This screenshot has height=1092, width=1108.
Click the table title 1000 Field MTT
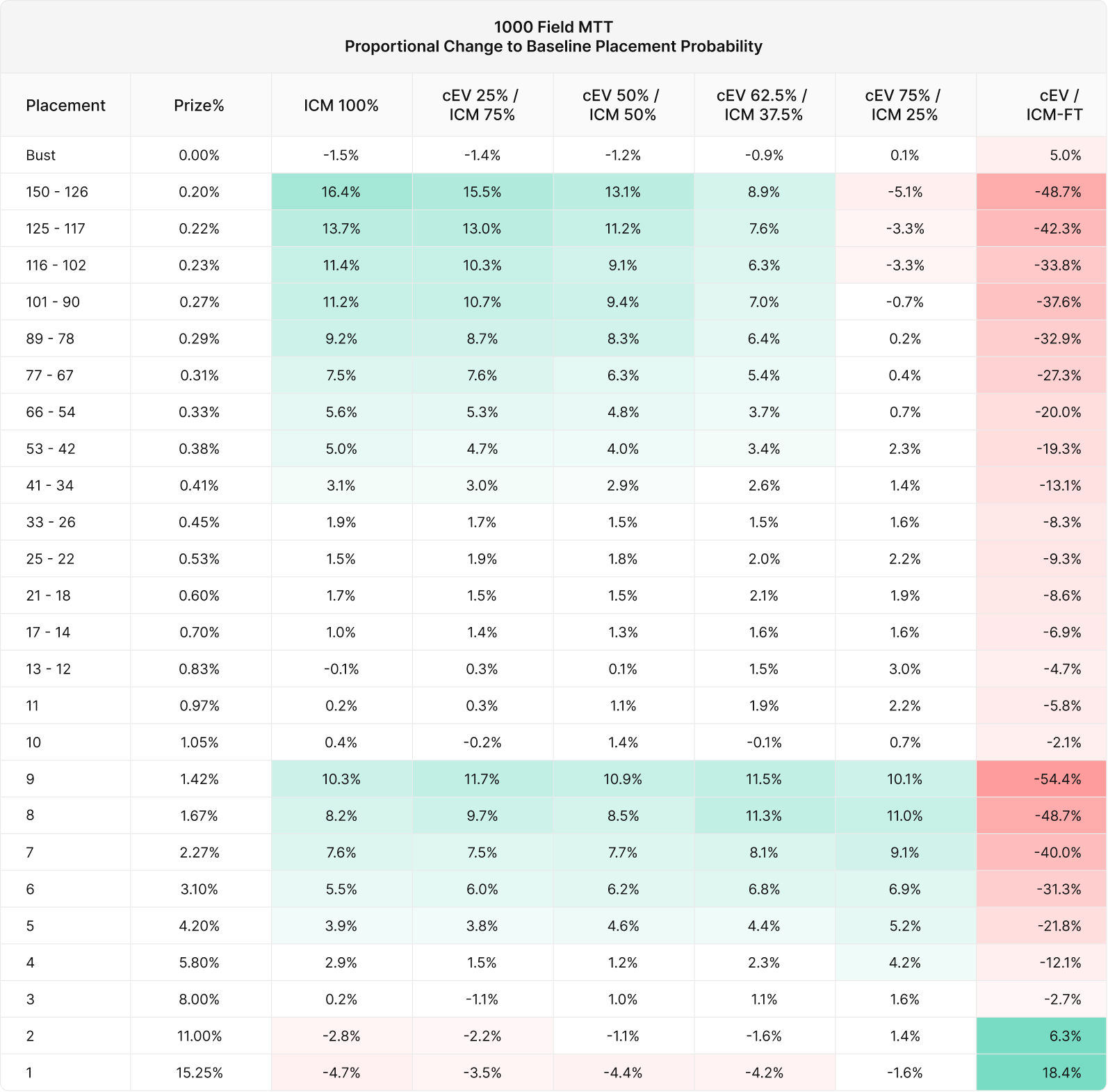pos(553,27)
